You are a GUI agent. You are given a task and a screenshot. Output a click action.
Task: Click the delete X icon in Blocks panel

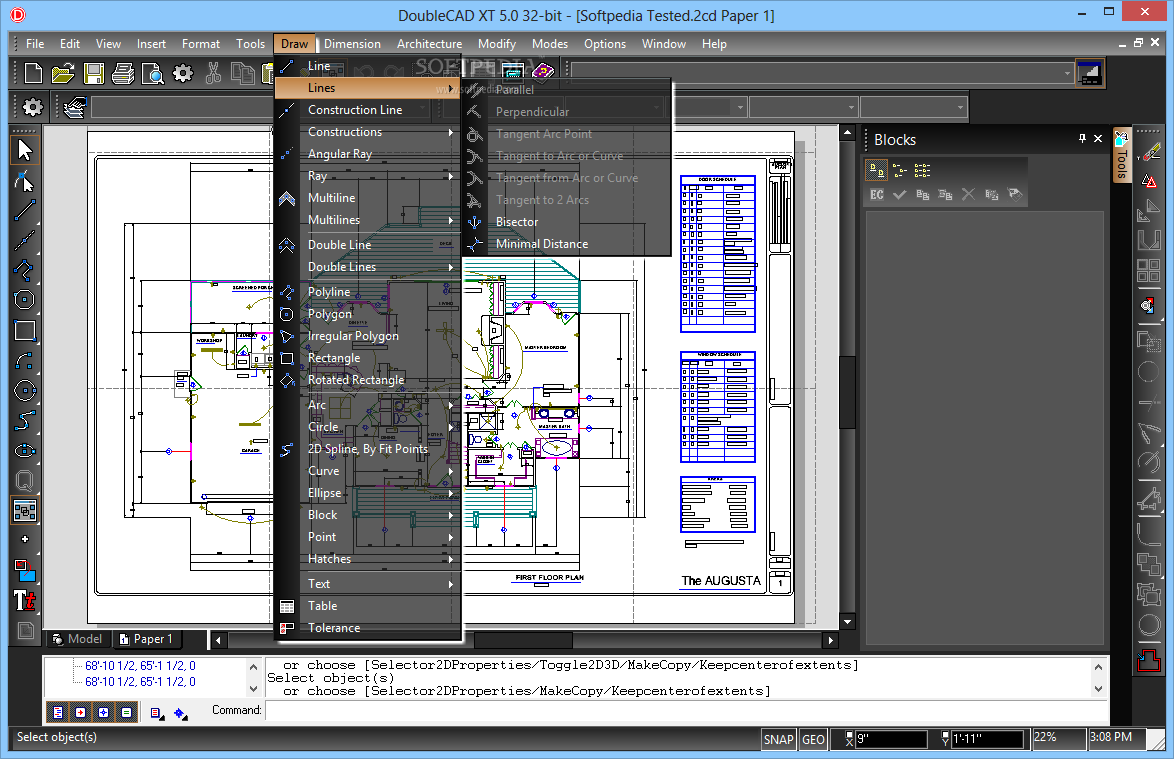968,195
